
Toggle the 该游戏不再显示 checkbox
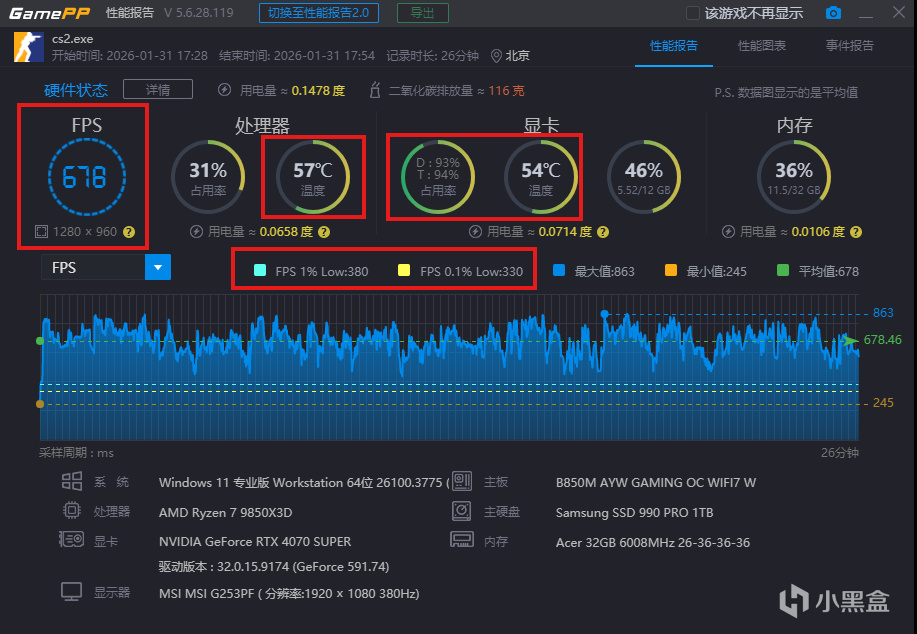tap(692, 13)
